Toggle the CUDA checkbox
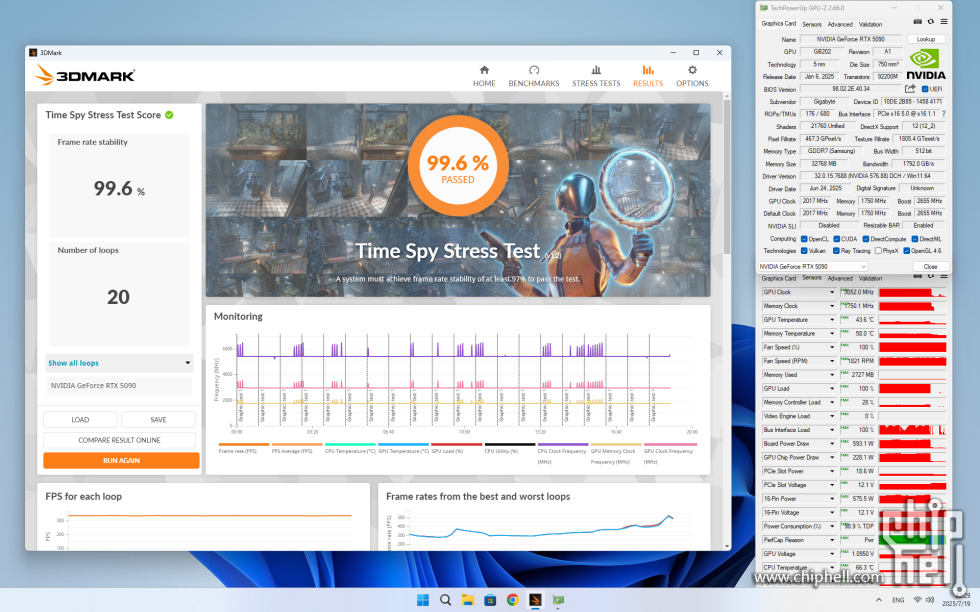 click(836, 239)
